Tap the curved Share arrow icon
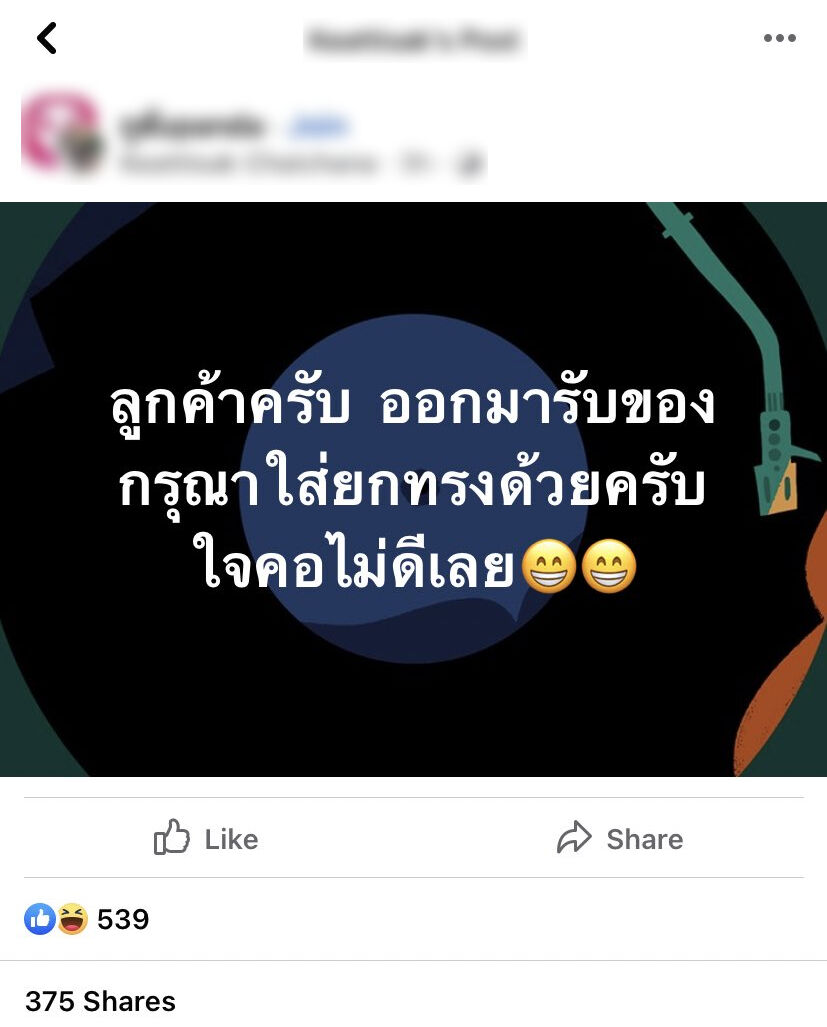Screen dimensions: 827x1027 pyautogui.click(x=574, y=837)
